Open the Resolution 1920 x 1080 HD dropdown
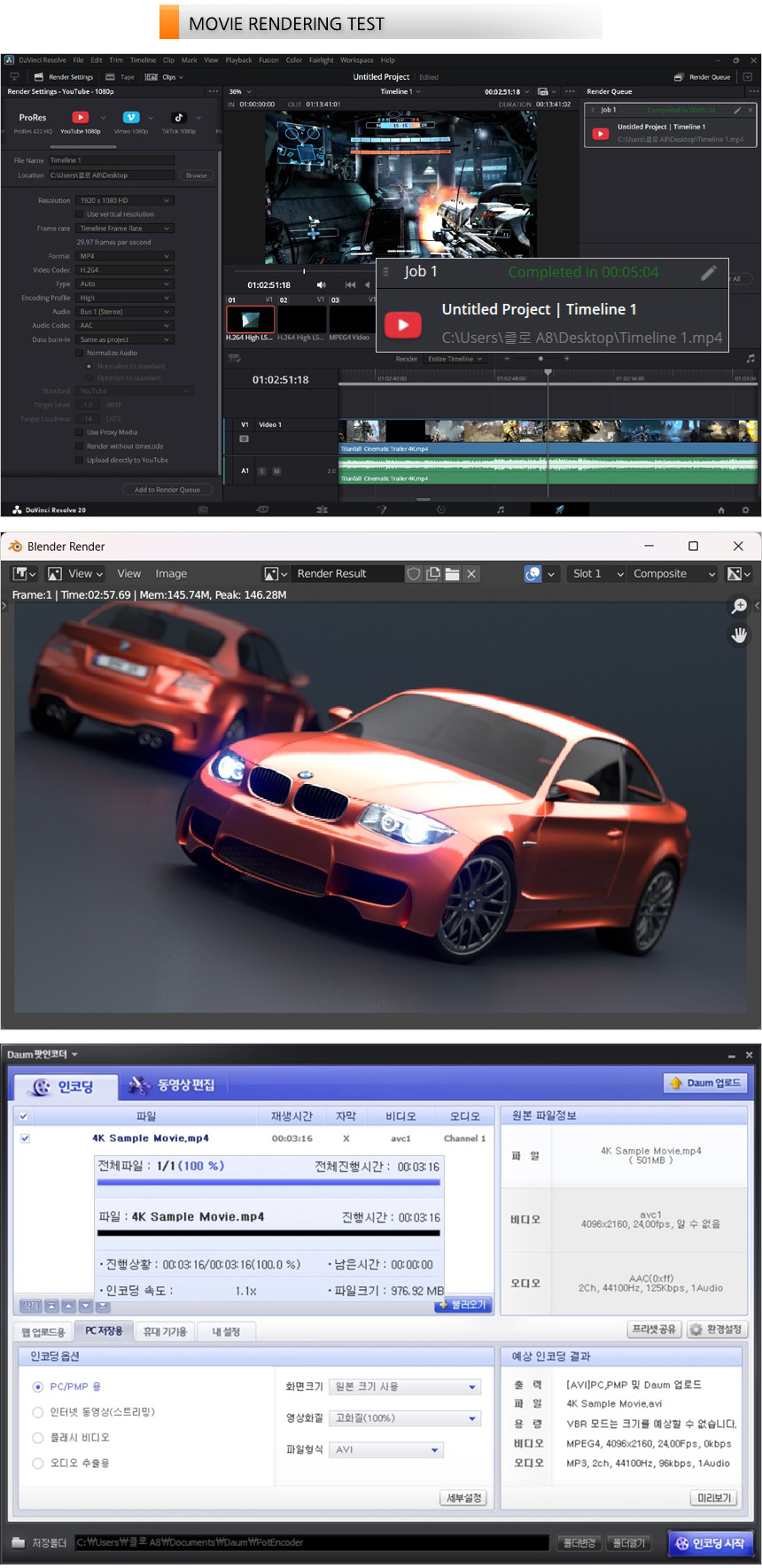Viewport: 762px width, 1568px height. (124, 200)
